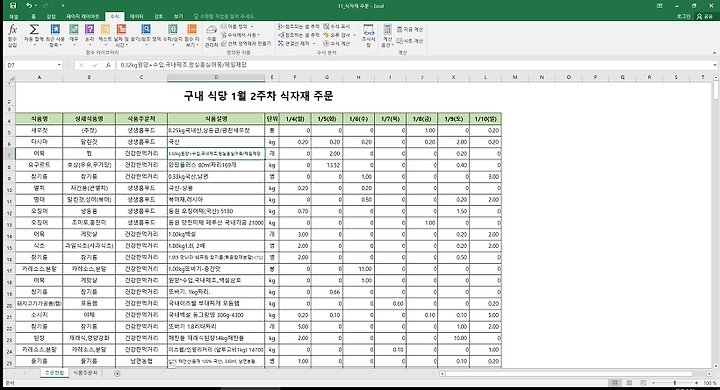Select column D header
This screenshot has height=390, width=720.
(216, 78)
